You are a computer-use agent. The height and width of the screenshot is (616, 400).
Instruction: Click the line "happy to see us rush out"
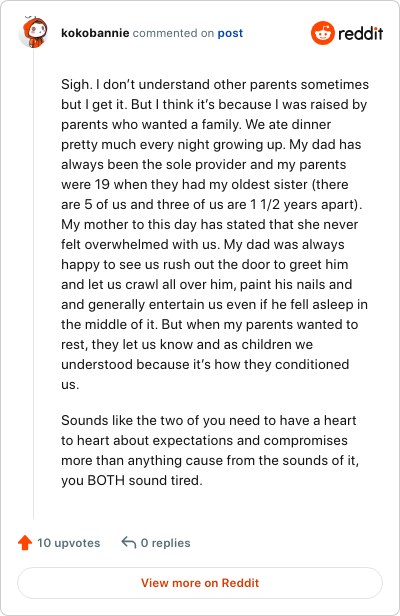[x=205, y=264]
